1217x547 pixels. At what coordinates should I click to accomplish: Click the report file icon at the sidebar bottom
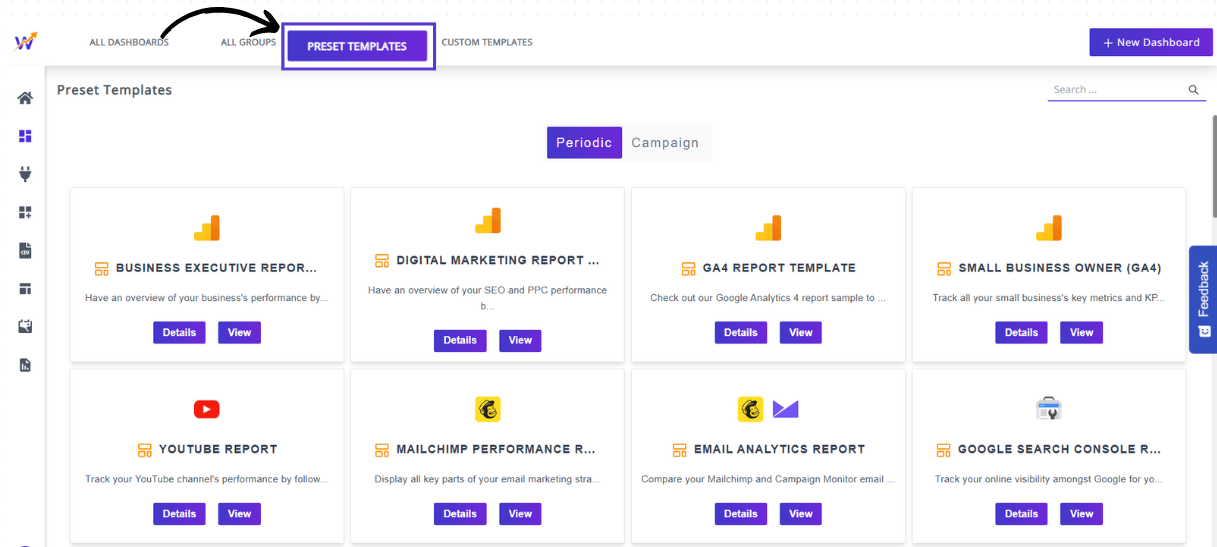[x=25, y=366]
